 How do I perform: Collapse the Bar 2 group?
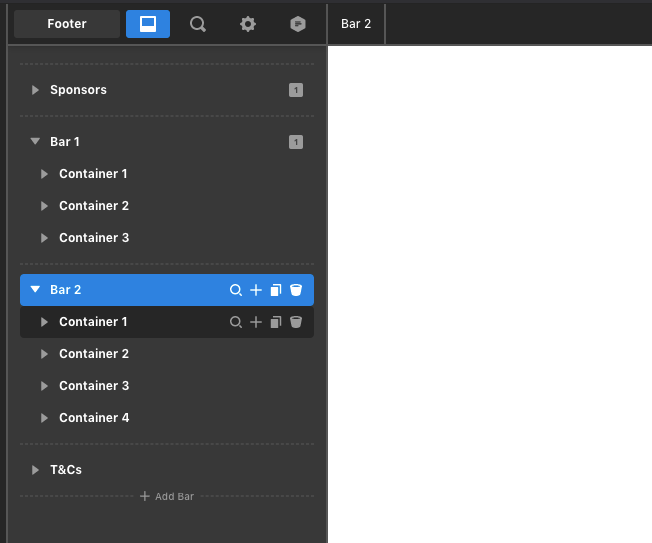35,289
